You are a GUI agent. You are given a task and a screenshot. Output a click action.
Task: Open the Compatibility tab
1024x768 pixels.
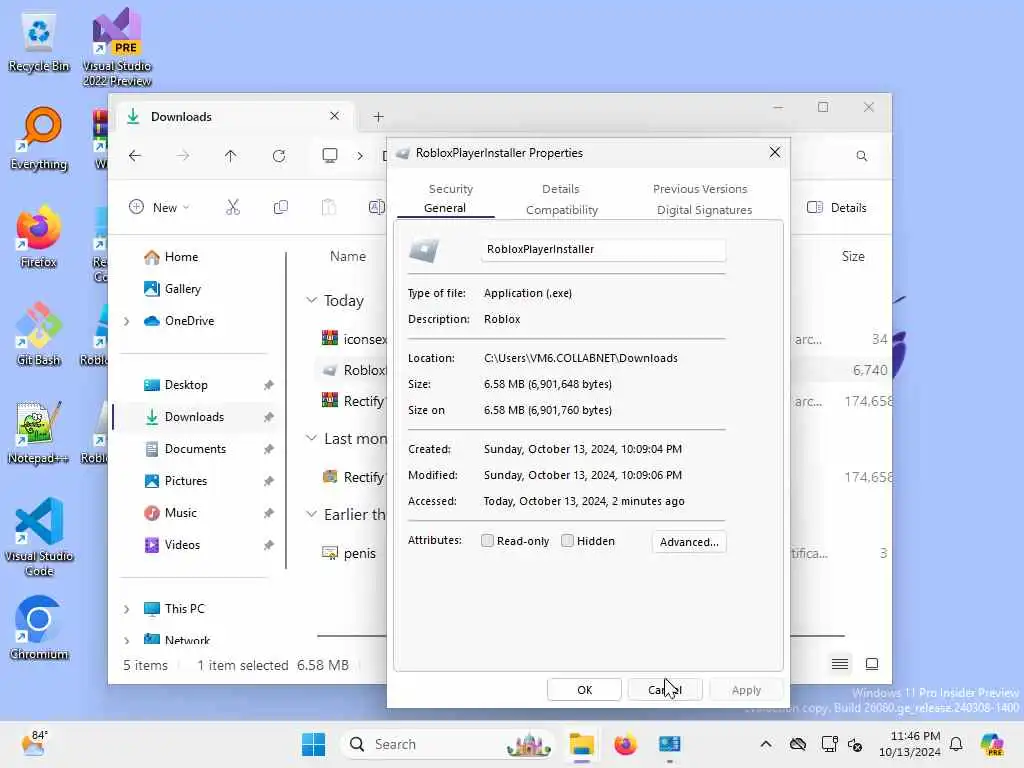[x=562, y=210]
